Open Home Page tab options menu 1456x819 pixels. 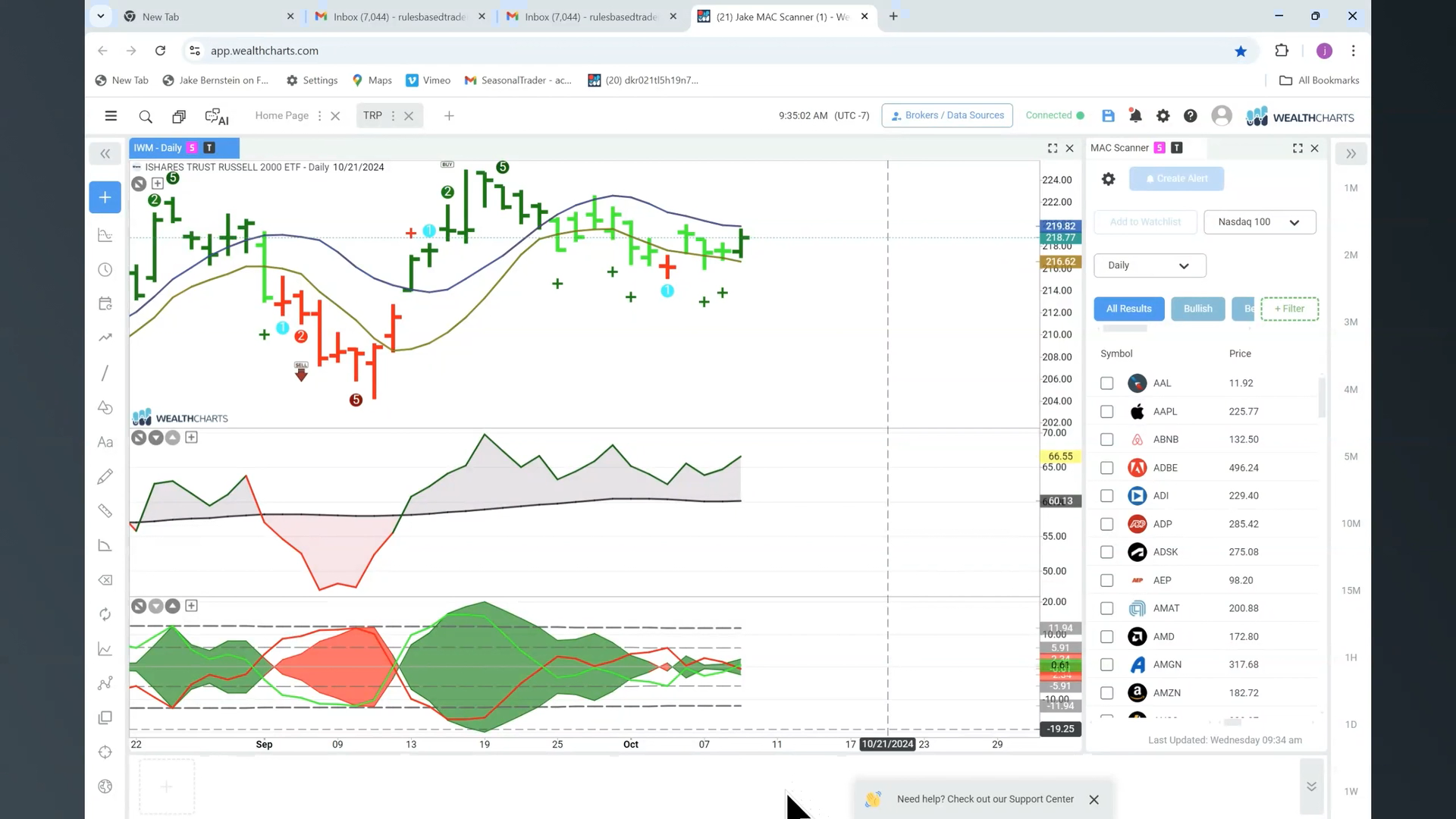point(319,116)
